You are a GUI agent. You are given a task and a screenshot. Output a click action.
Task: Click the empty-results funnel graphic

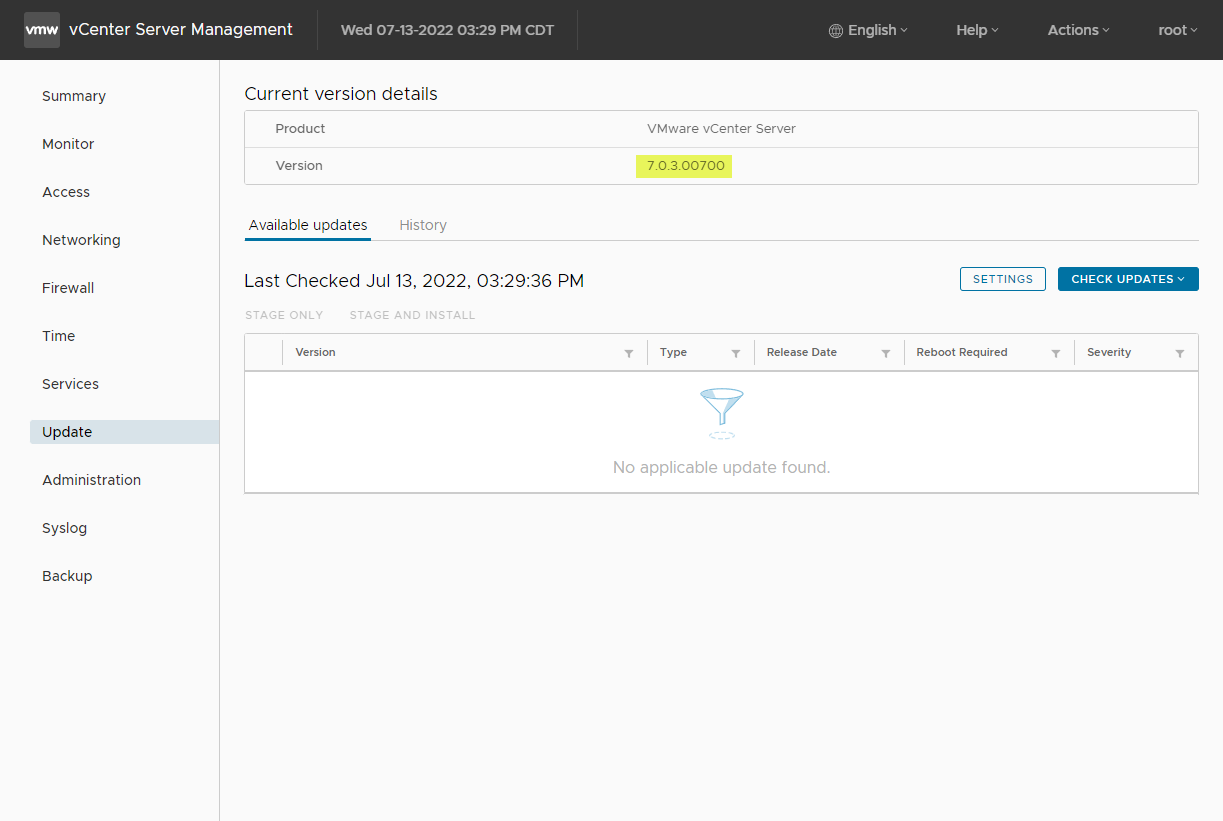[x=722, y=413]
